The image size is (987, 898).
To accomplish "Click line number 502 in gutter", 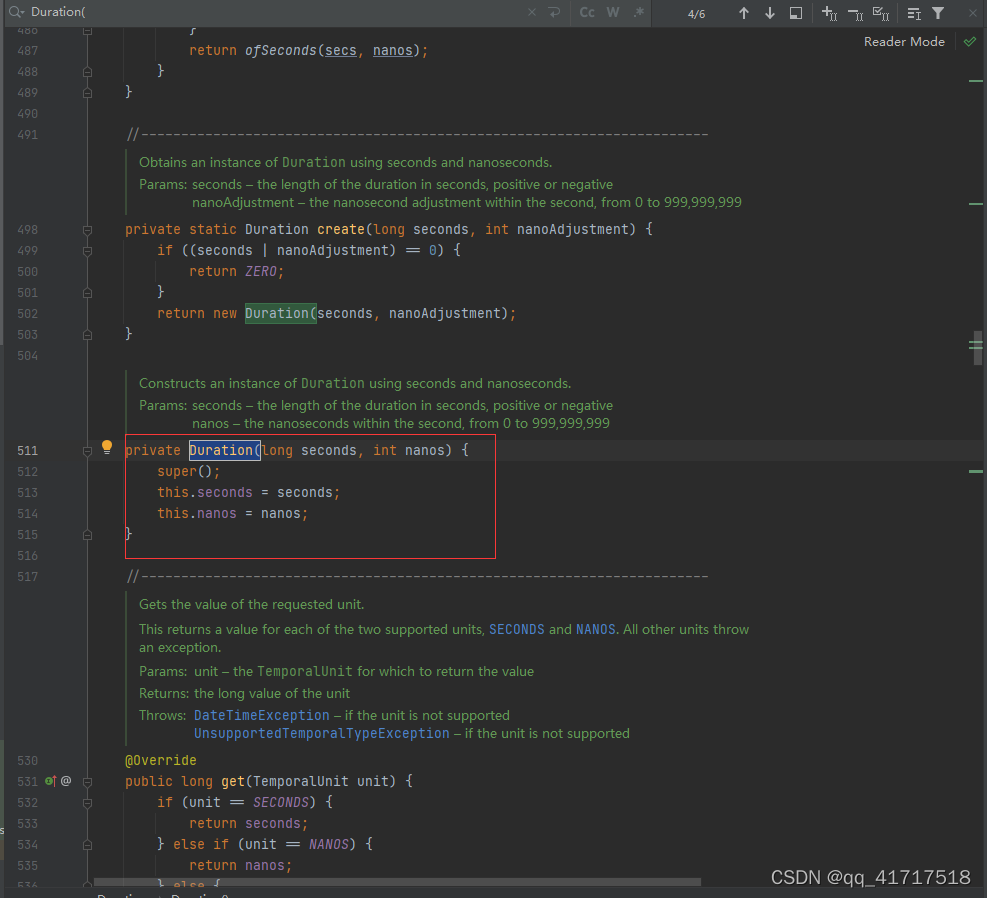I will (28, 313).
